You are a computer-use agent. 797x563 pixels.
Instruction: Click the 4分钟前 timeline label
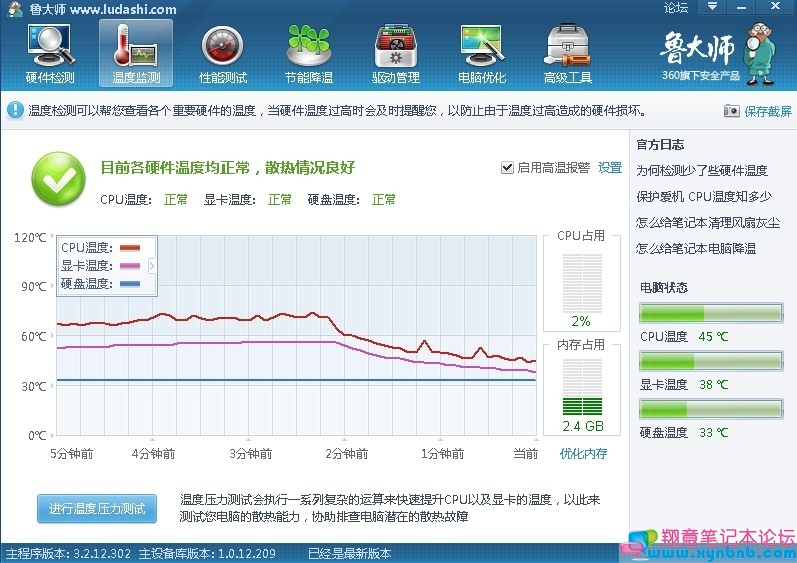pyautogui.click(x=154, y=453)
